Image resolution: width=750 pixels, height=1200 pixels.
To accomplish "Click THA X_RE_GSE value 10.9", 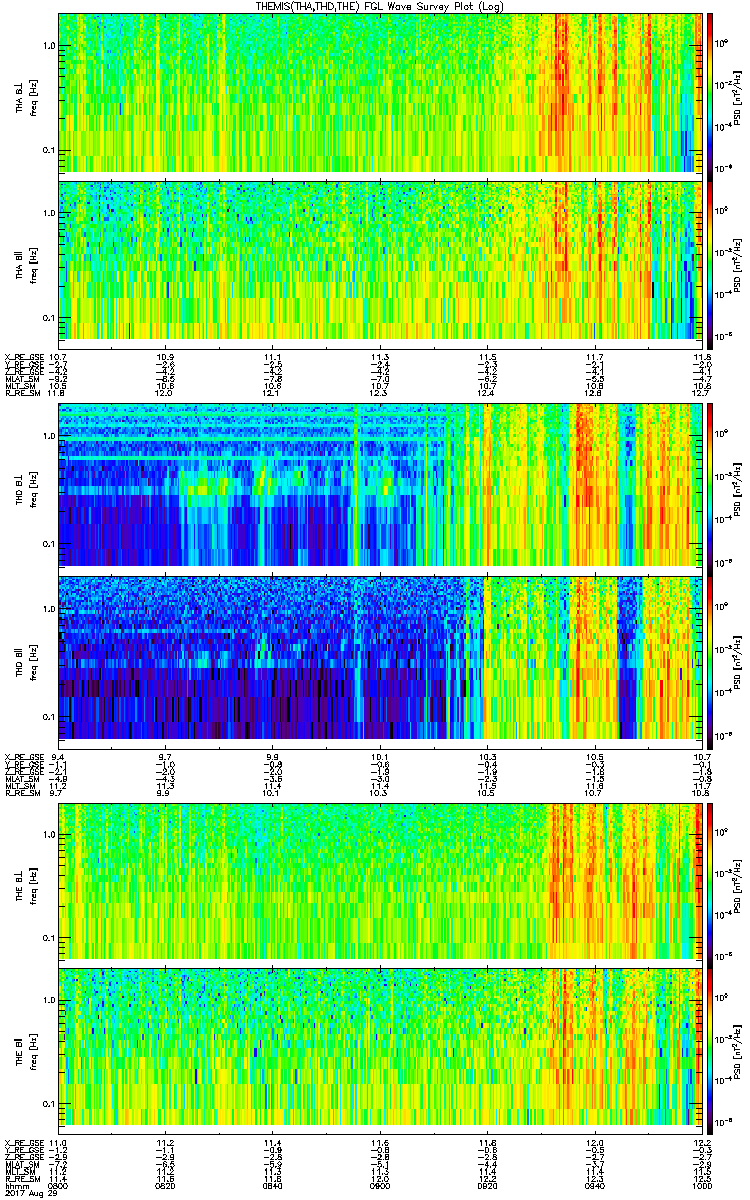I will [166, 356].
